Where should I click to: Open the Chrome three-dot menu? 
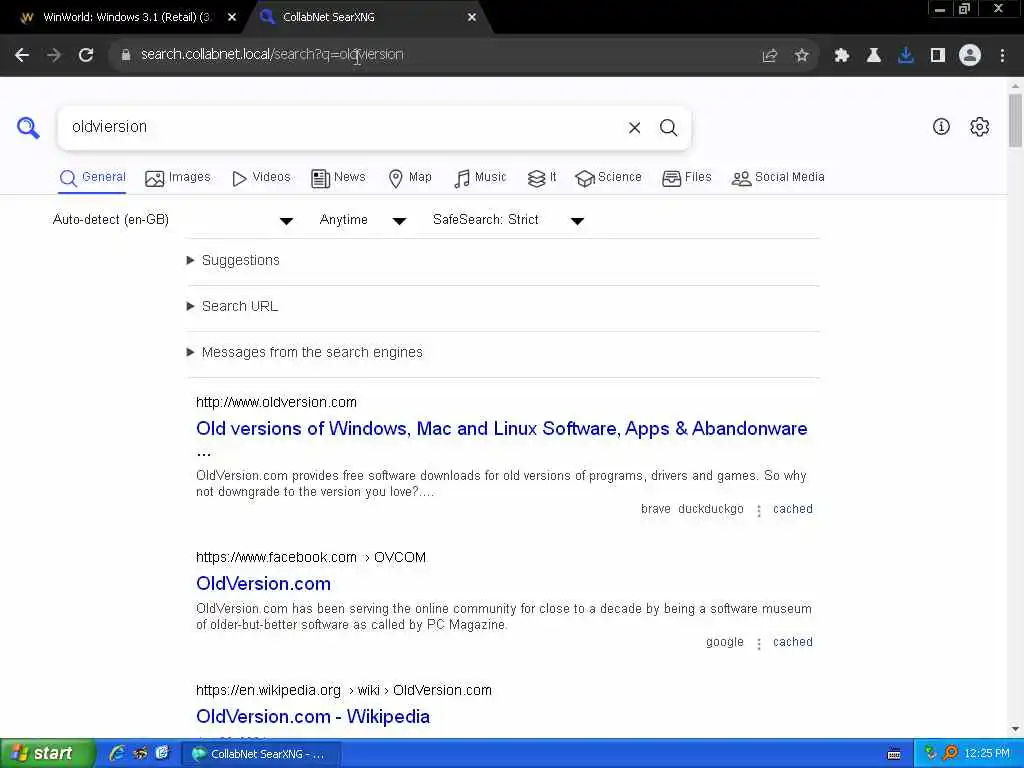click(1002, 56)
